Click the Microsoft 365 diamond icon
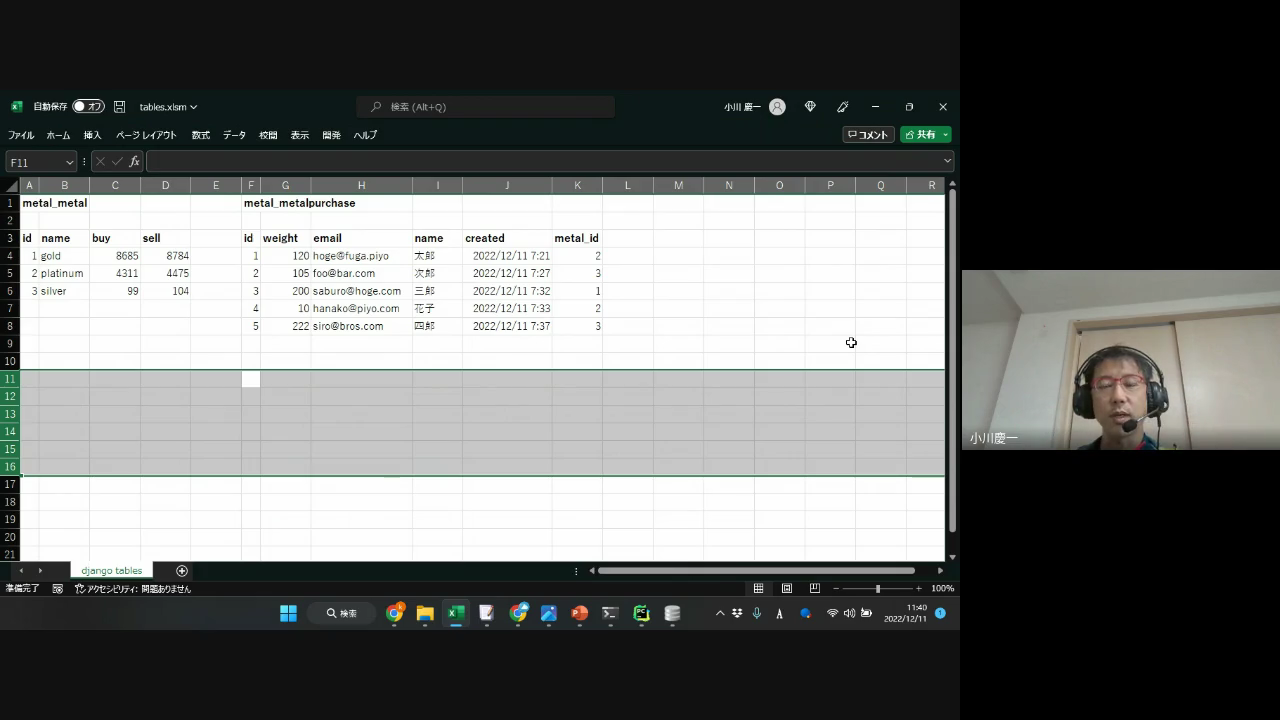1280x720 pixels. pyautogui.click(x=810, y=107)
